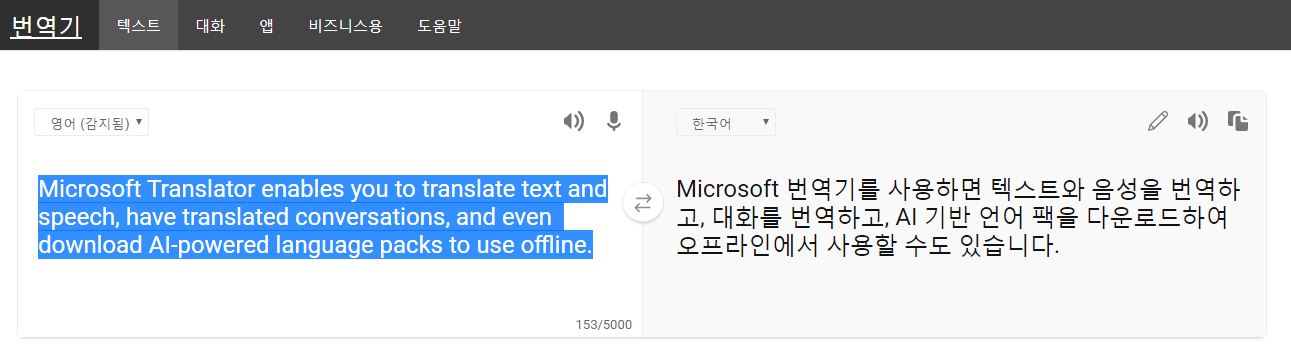This screenshot has height=364, width=1291.
Task: Suggest an edit with the pencil icon
Action: click(x=1158, y=122)
